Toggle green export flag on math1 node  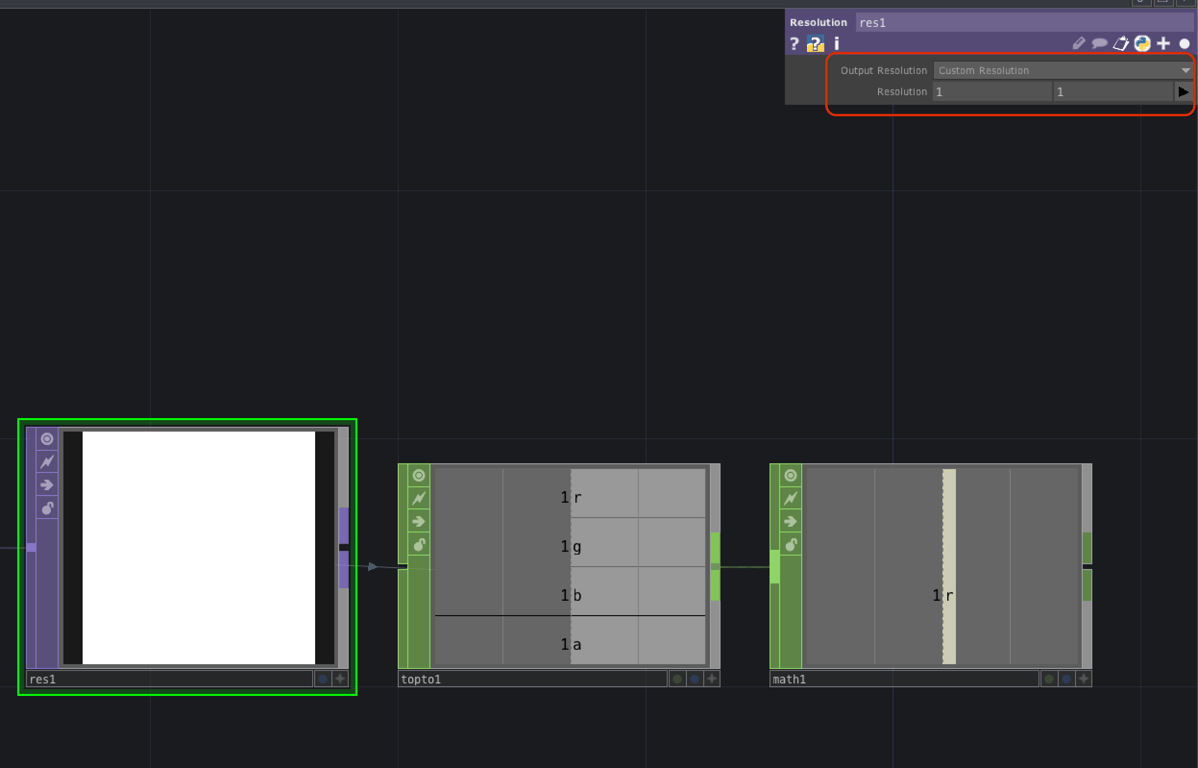click(x=1049, y=679)
